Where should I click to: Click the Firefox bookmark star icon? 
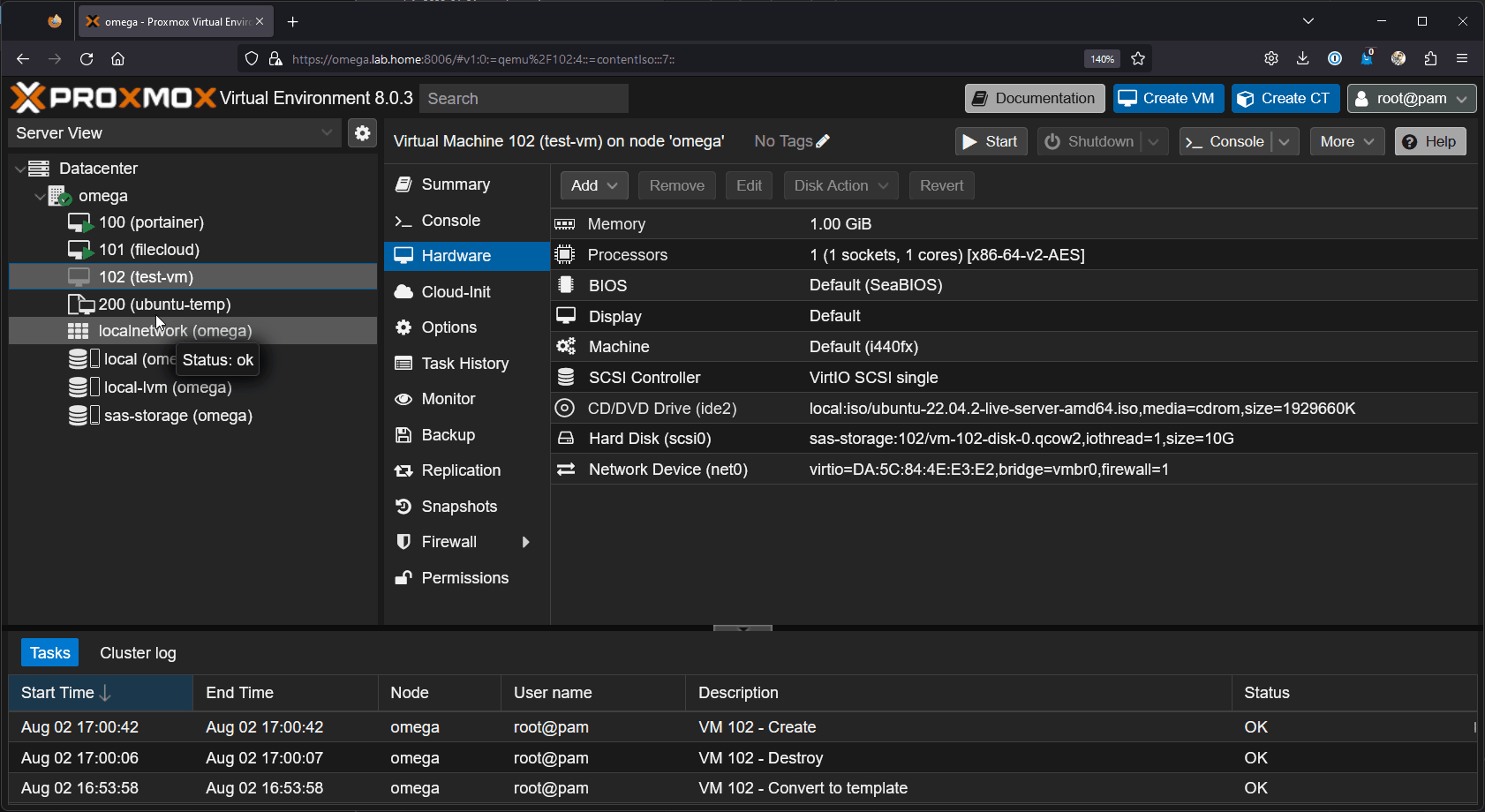(1138, 59)
